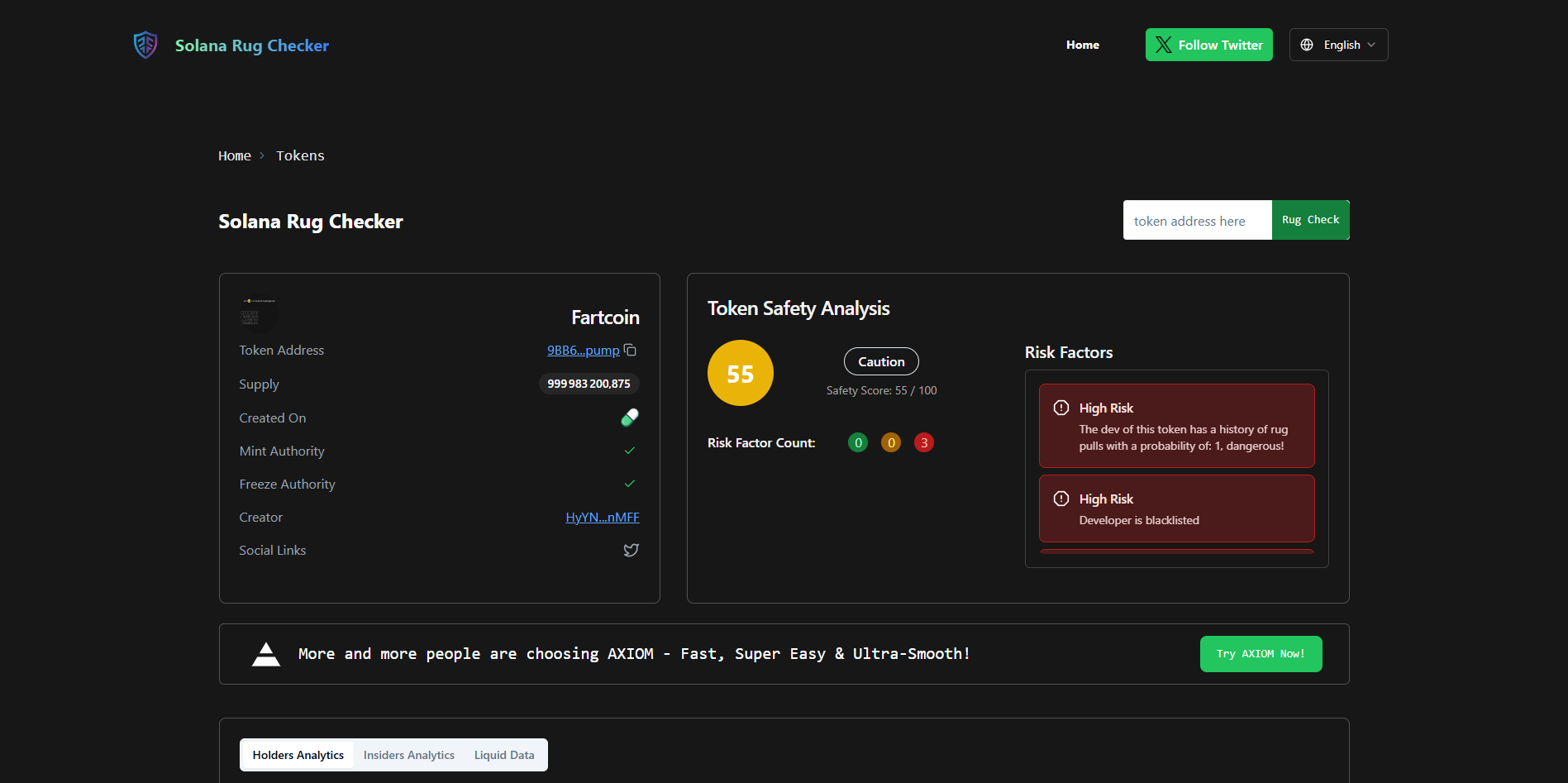Click the Try AXIOM Now button

tap(1261, 654)
